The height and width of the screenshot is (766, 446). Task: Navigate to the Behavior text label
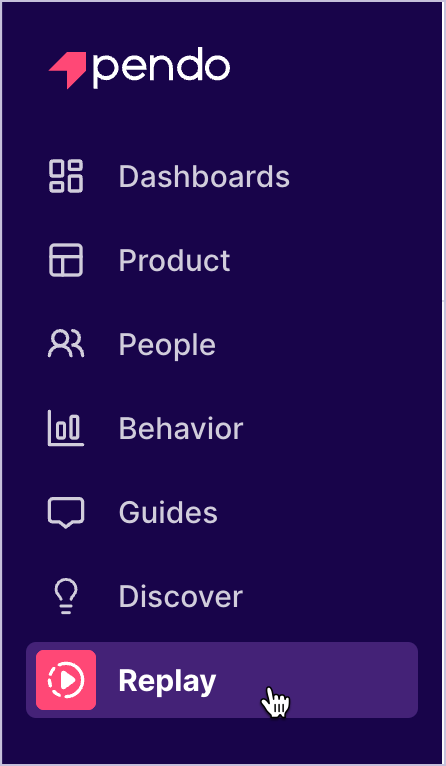click(x=181, y=428)
